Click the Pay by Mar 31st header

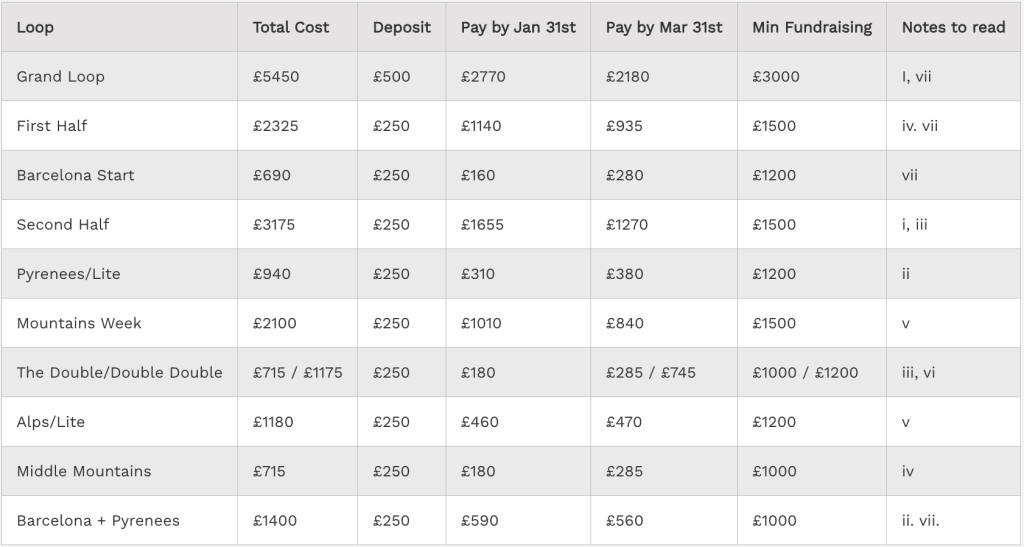664,27
